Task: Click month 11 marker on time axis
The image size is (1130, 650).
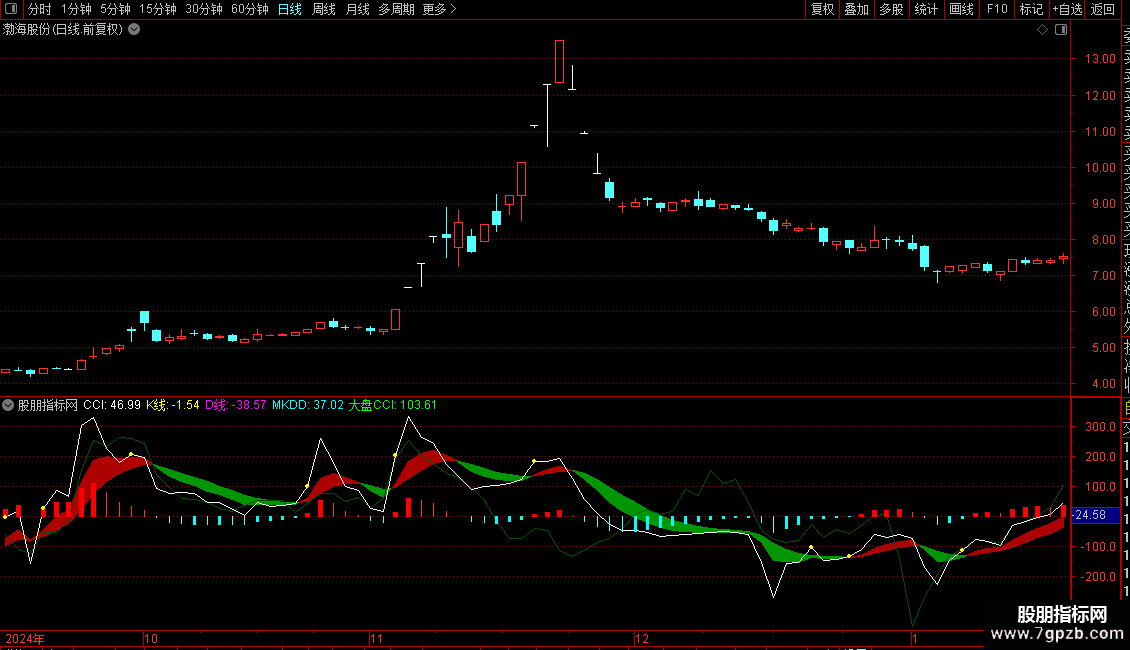Action: point(376,638)
